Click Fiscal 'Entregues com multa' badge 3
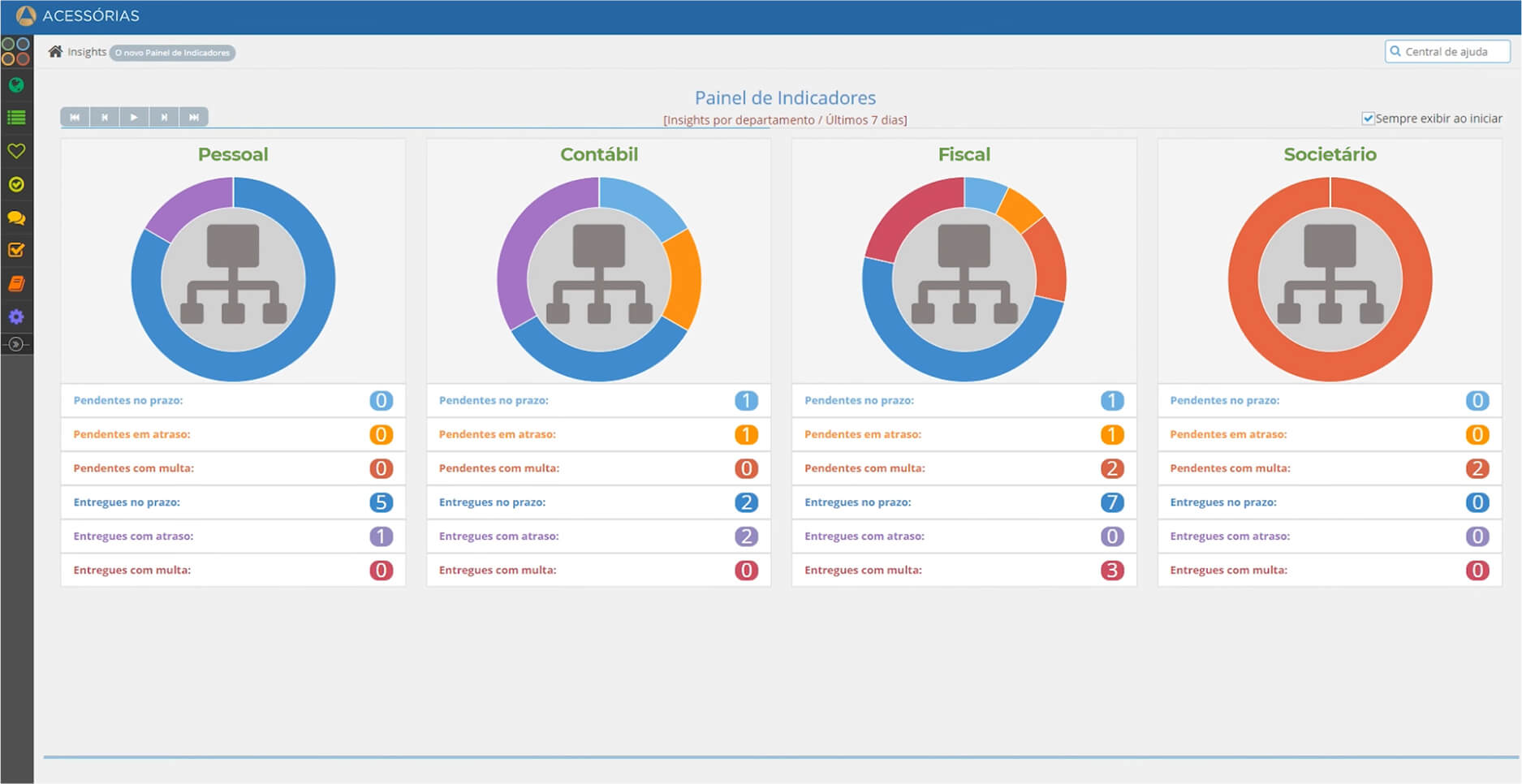This screenshot has width=1522, height=784. 1112,571
